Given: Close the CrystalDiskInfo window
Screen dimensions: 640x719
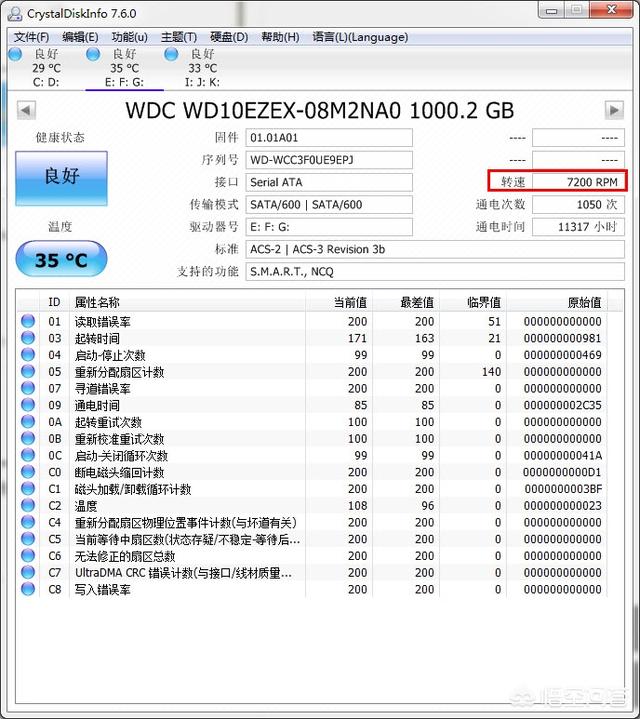Looking at the screenshot, I should [611, 9].
